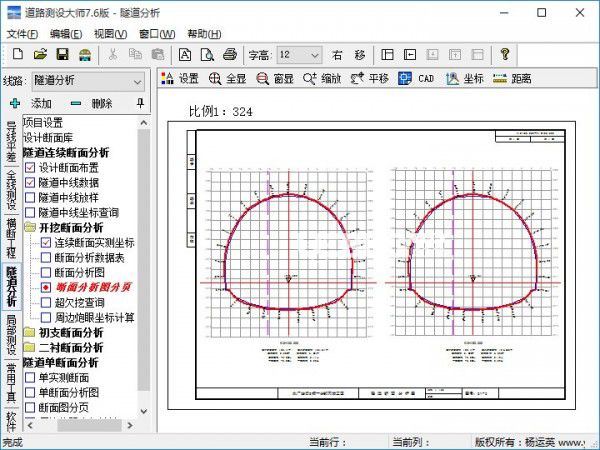Open the 视图(V) menu
600x450 pixels.
(x=111, y=34)
